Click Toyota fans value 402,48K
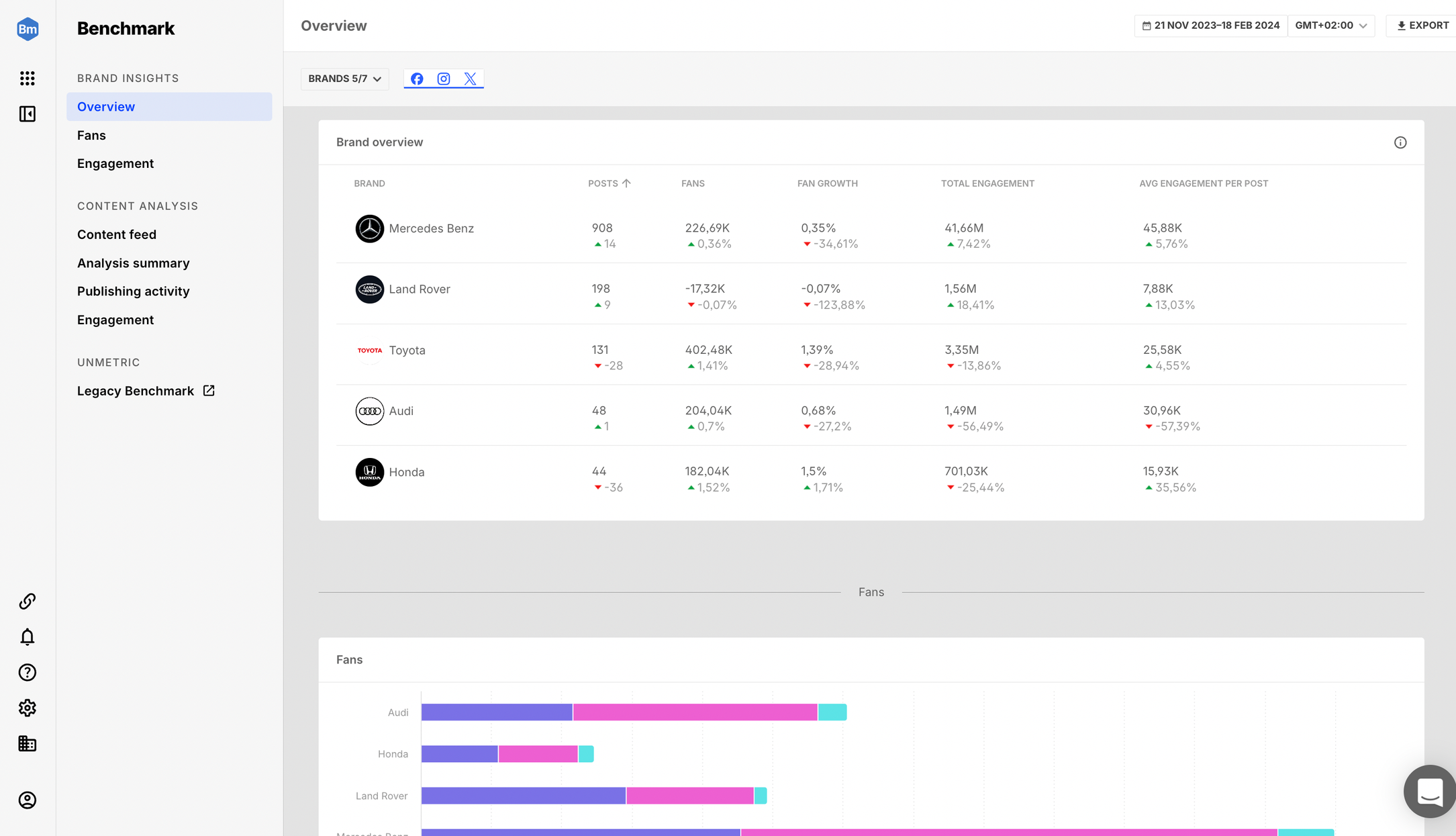 (x=709, y=350)
